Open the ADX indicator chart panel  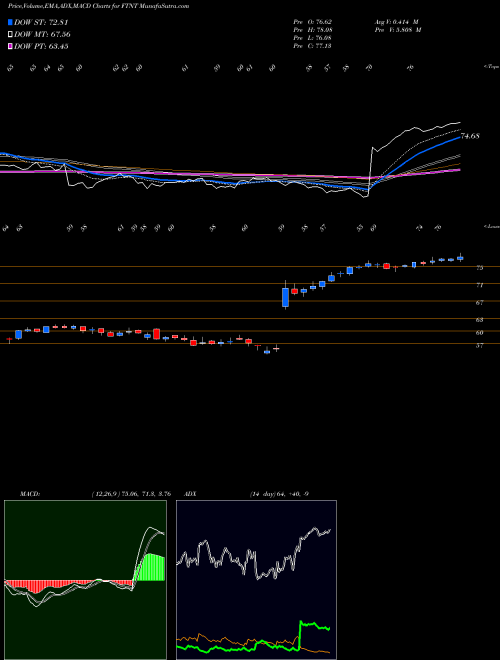pos(256,580)
